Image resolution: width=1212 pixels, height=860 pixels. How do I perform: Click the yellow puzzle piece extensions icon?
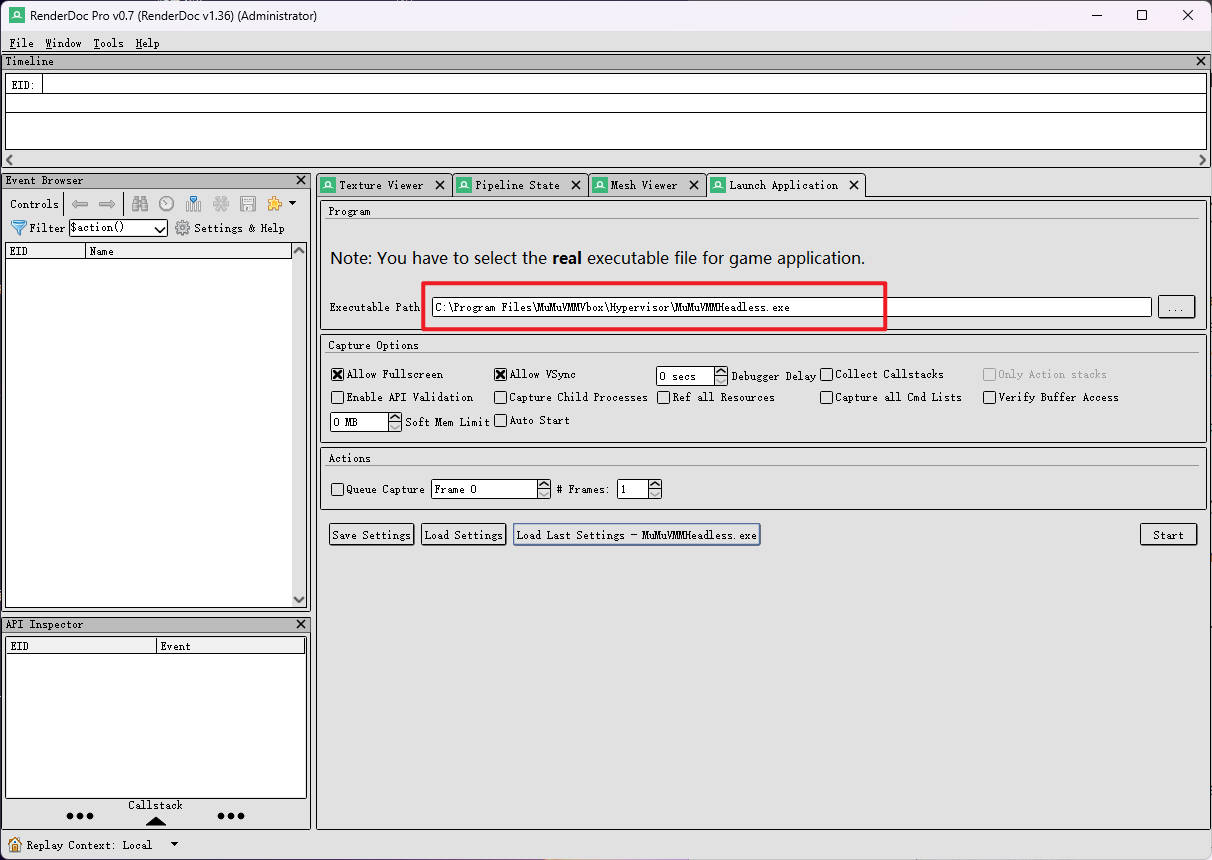(x=274, y=204)
